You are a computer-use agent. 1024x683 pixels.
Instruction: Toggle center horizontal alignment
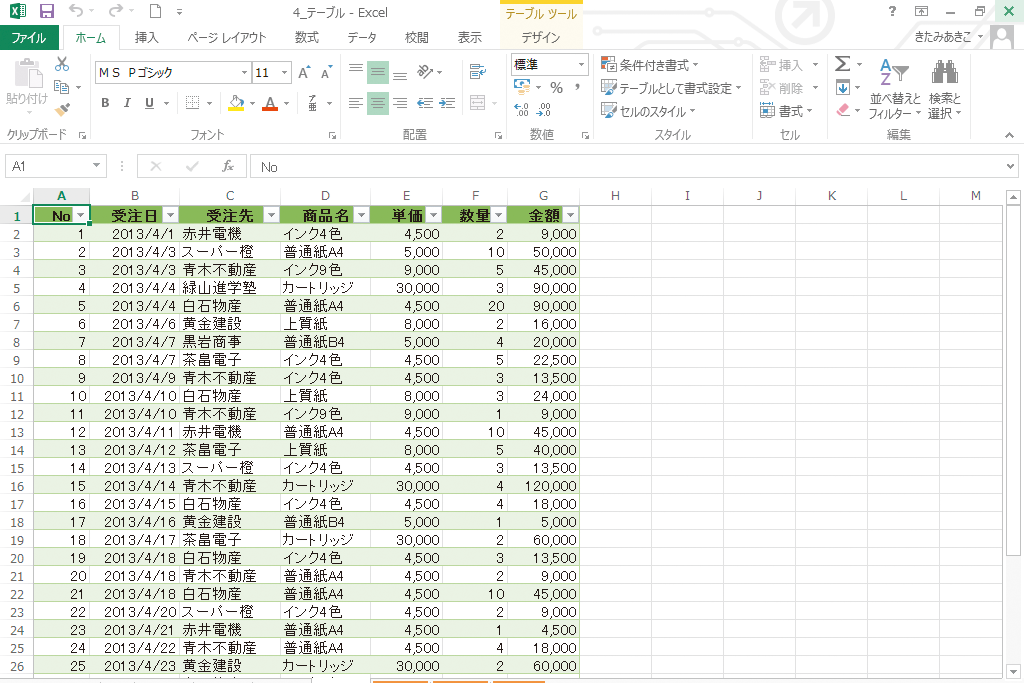click(x=377, y=103)
